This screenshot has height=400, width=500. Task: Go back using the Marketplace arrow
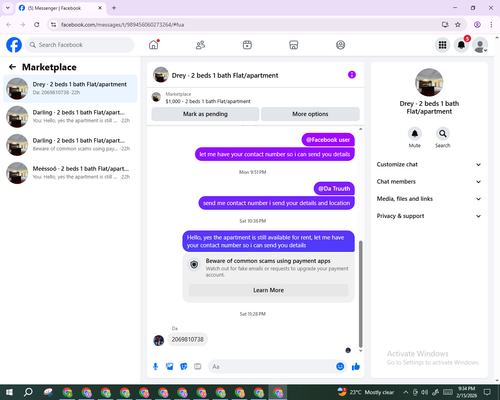12,67
